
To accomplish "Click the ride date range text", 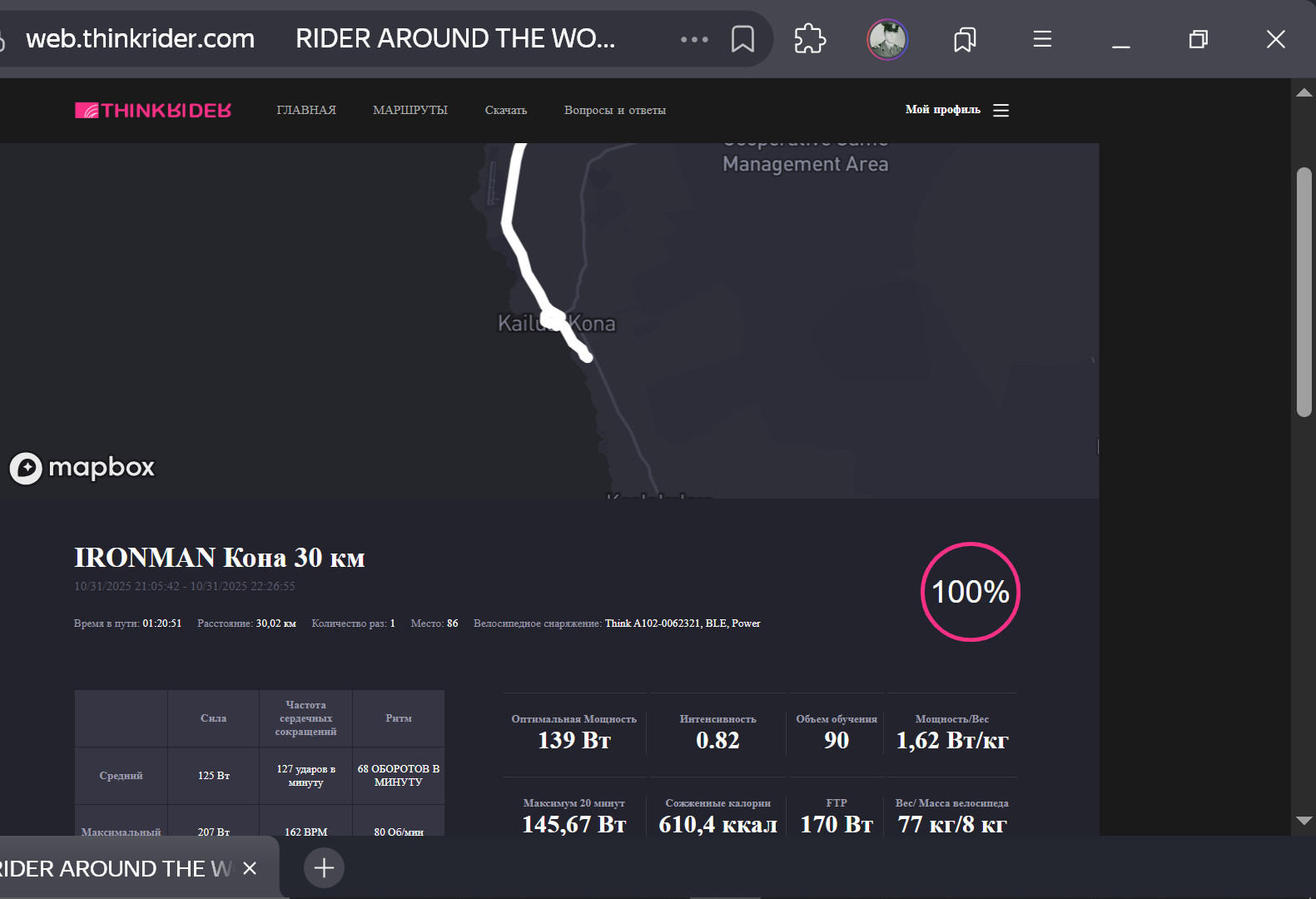I will [185, 586].
